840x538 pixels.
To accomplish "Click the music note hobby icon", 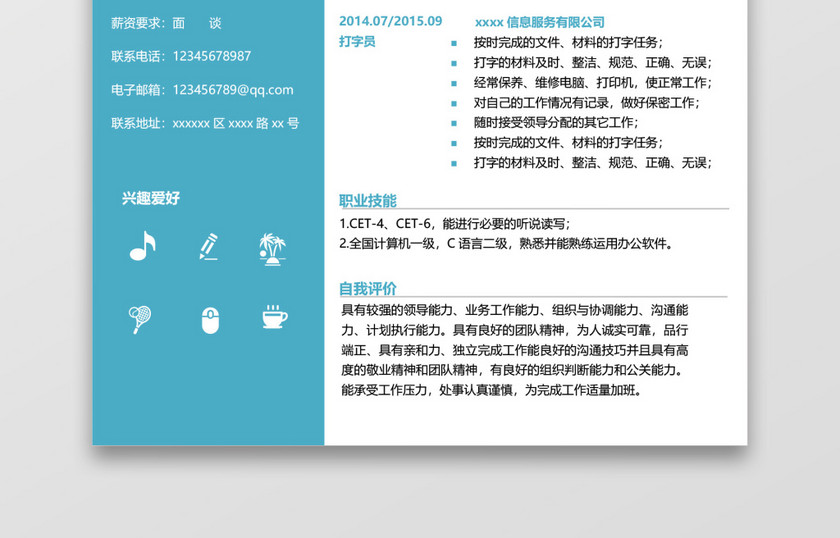I will coord(142,246).
